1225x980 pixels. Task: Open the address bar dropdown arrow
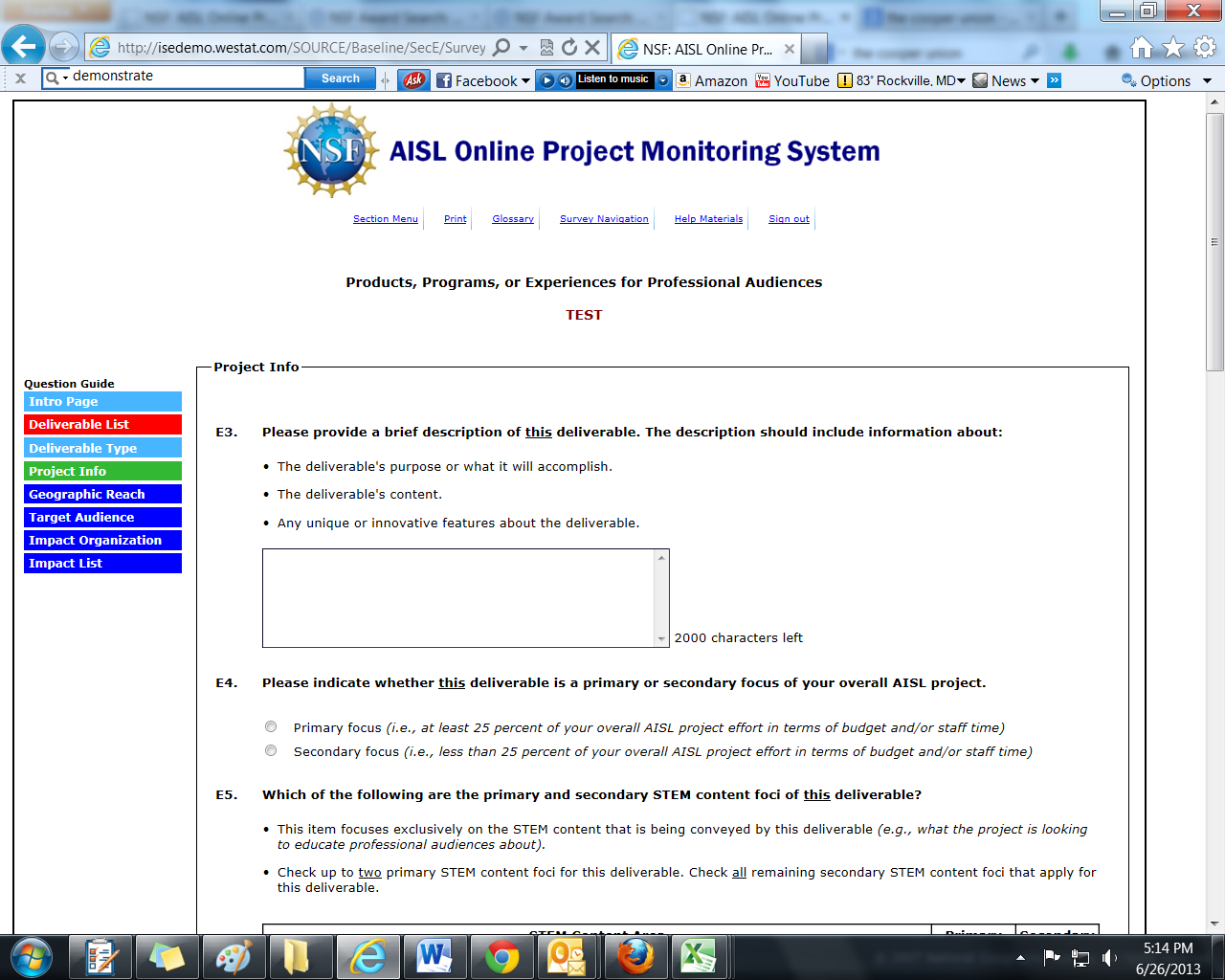[x=523, y=48]
